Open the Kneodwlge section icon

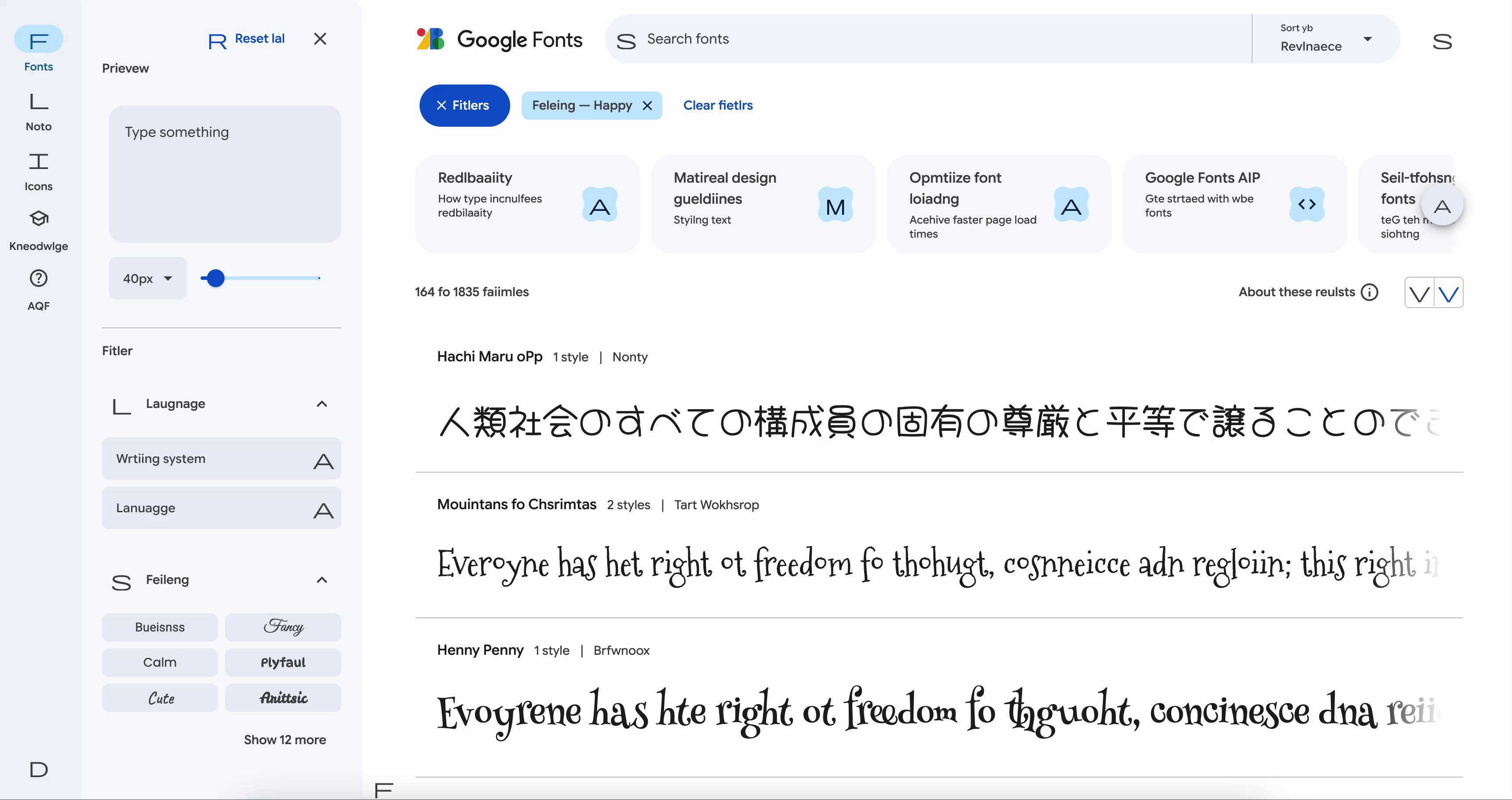click(x=39, y=219)
